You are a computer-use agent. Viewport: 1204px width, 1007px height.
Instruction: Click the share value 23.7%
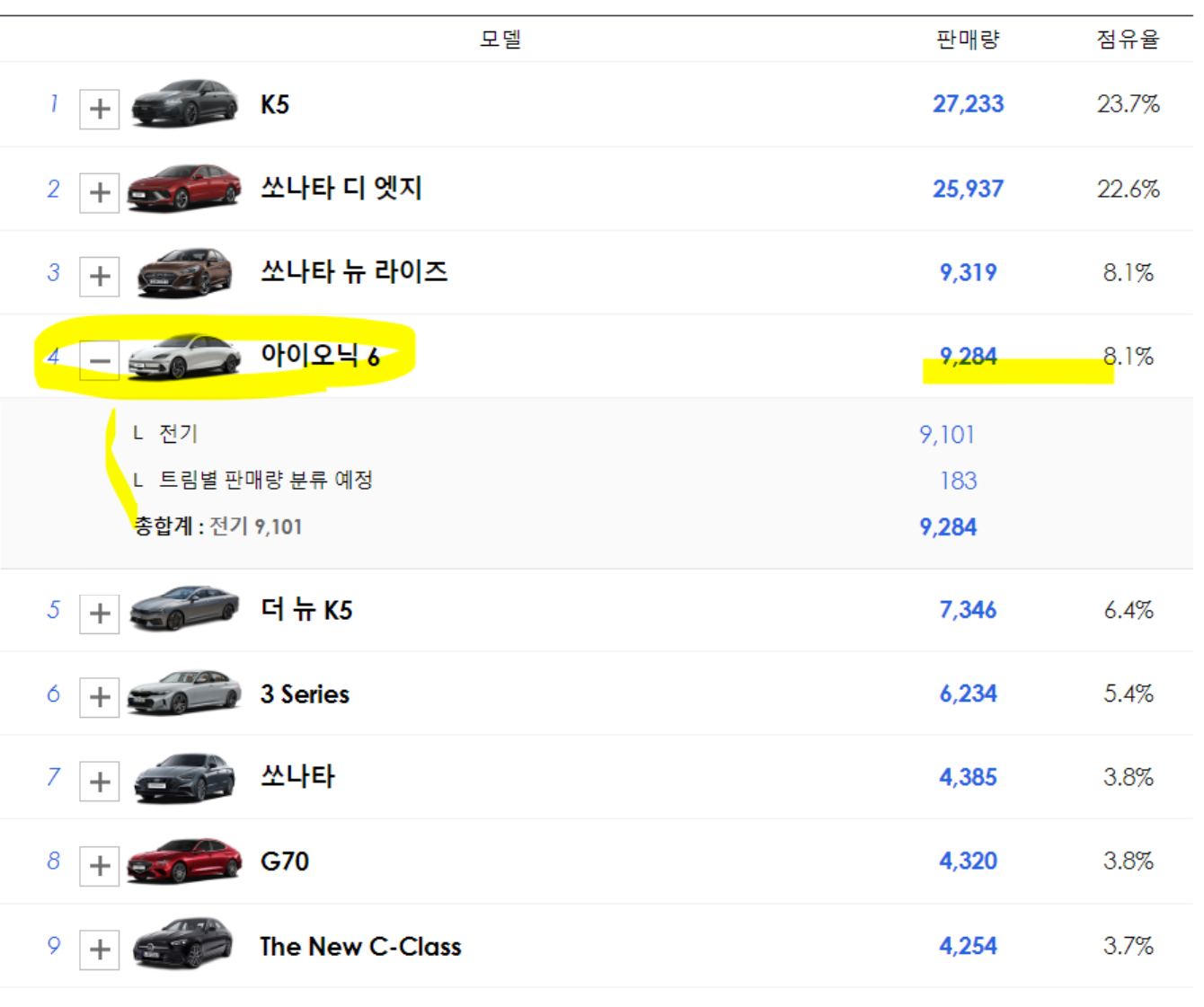1129,104
